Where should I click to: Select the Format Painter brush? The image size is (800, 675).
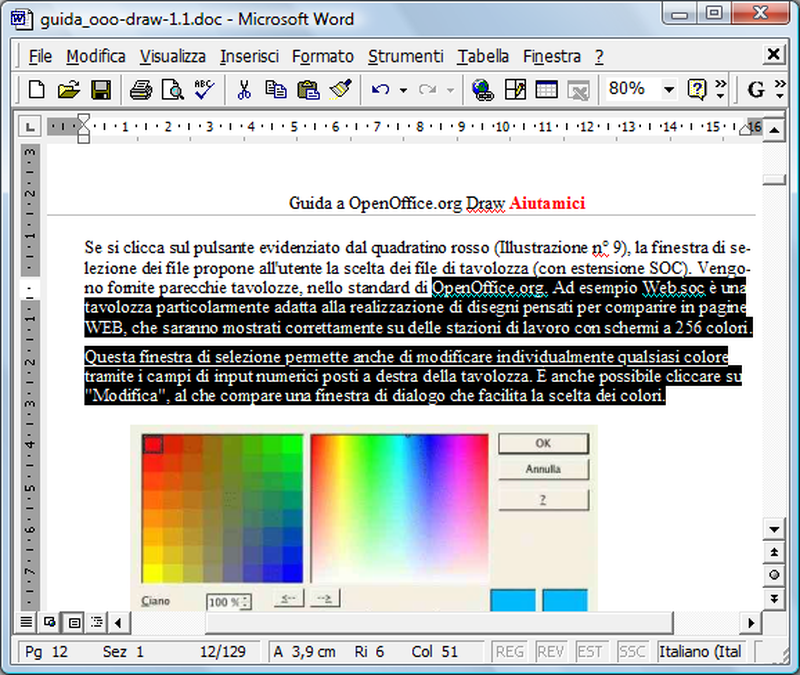341,89
